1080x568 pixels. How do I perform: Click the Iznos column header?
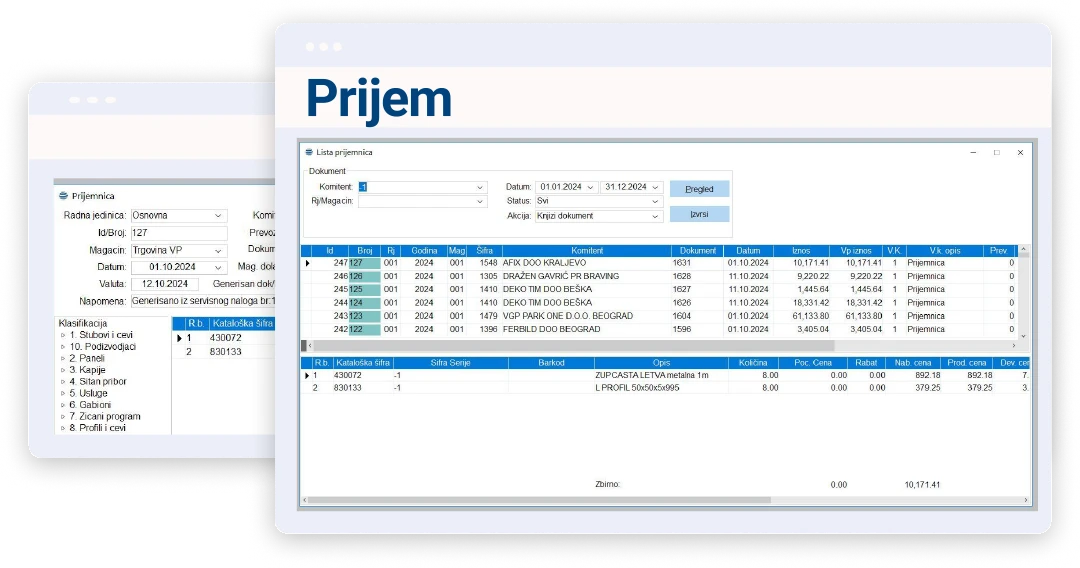coord(801,251)
